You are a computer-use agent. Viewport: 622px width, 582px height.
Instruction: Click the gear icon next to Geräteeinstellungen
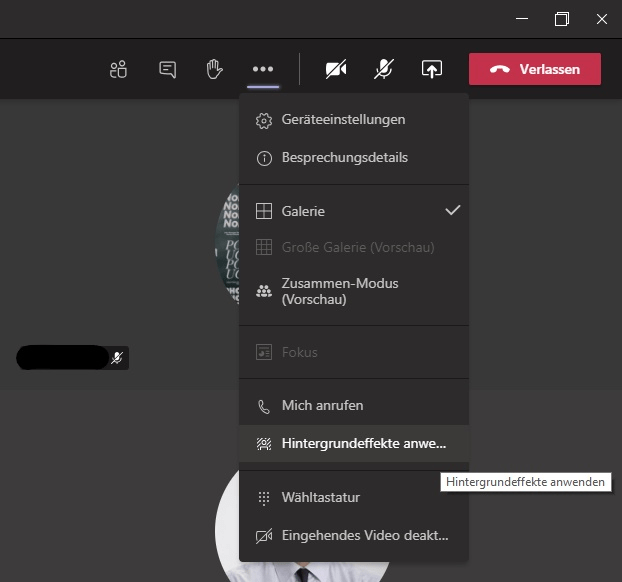[x=264, y=121]
